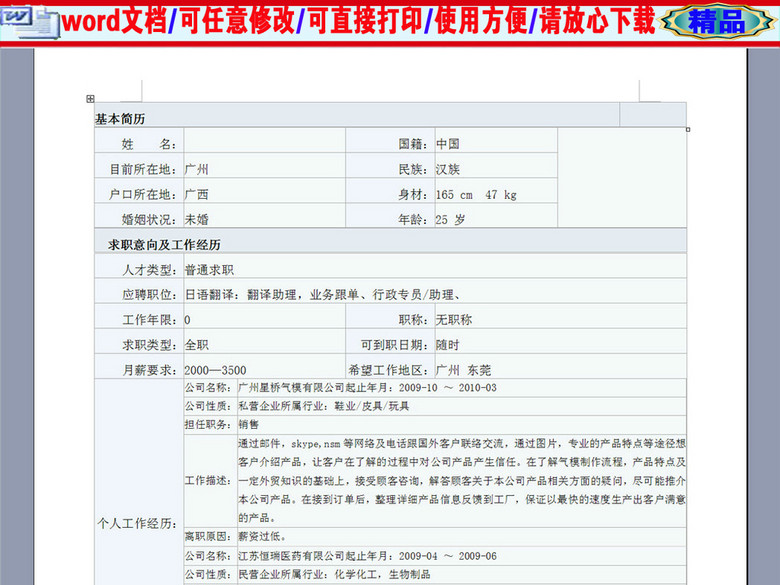Click the 国籍 value 中国
The width and height of the screenshot is (780, 585).
(x=448, y=144)
